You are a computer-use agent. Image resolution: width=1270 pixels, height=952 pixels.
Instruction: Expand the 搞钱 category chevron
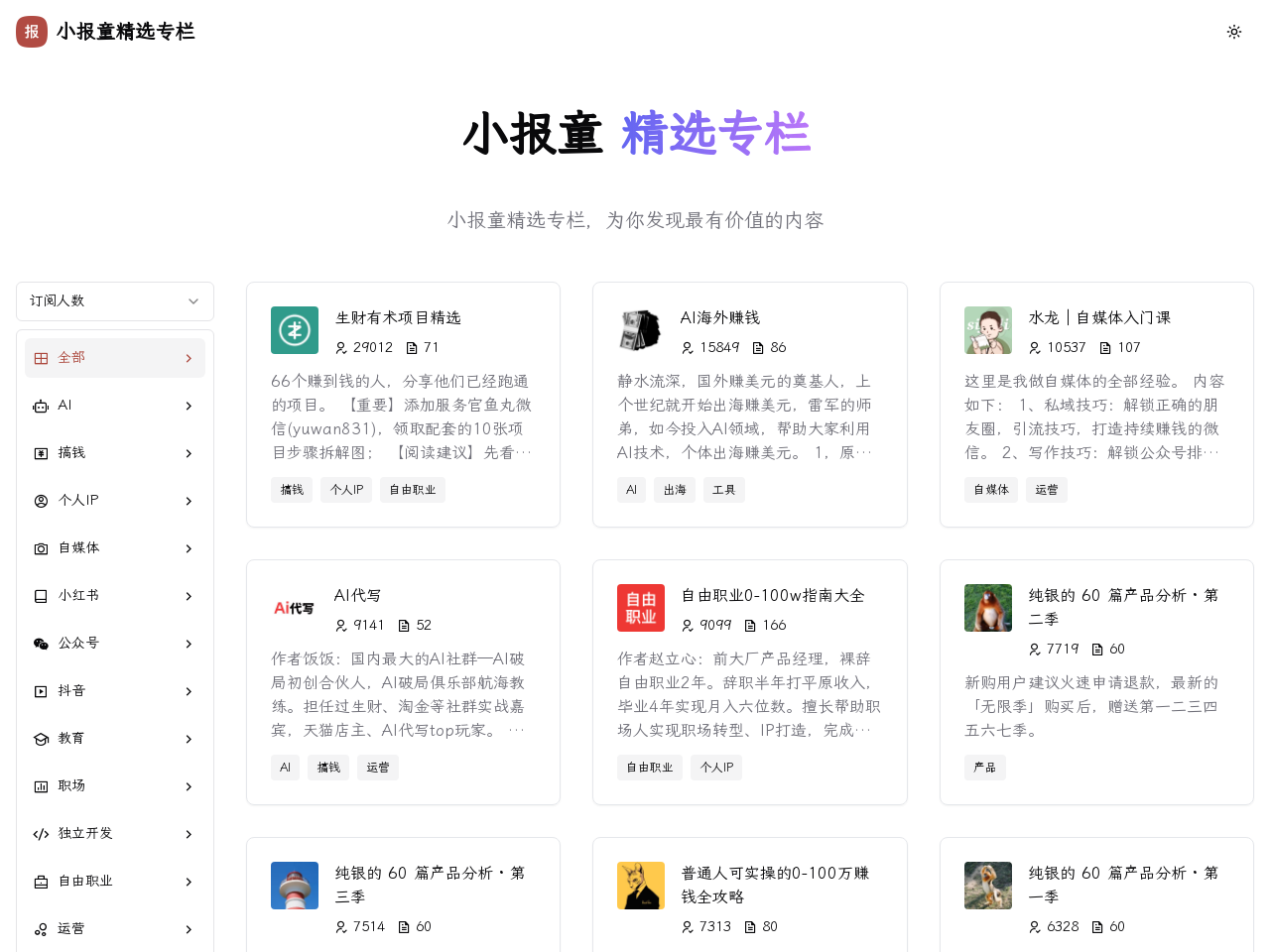189,453
